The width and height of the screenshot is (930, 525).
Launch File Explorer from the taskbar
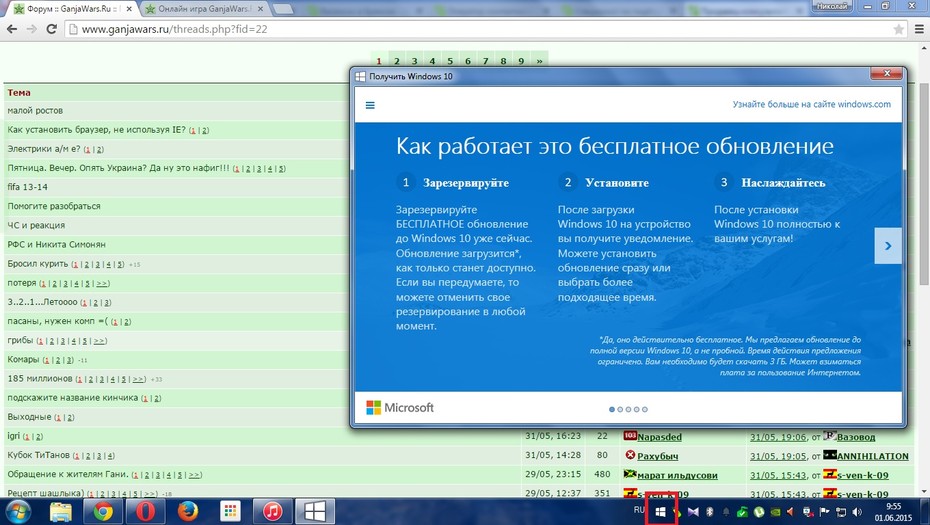coord(60,511)
